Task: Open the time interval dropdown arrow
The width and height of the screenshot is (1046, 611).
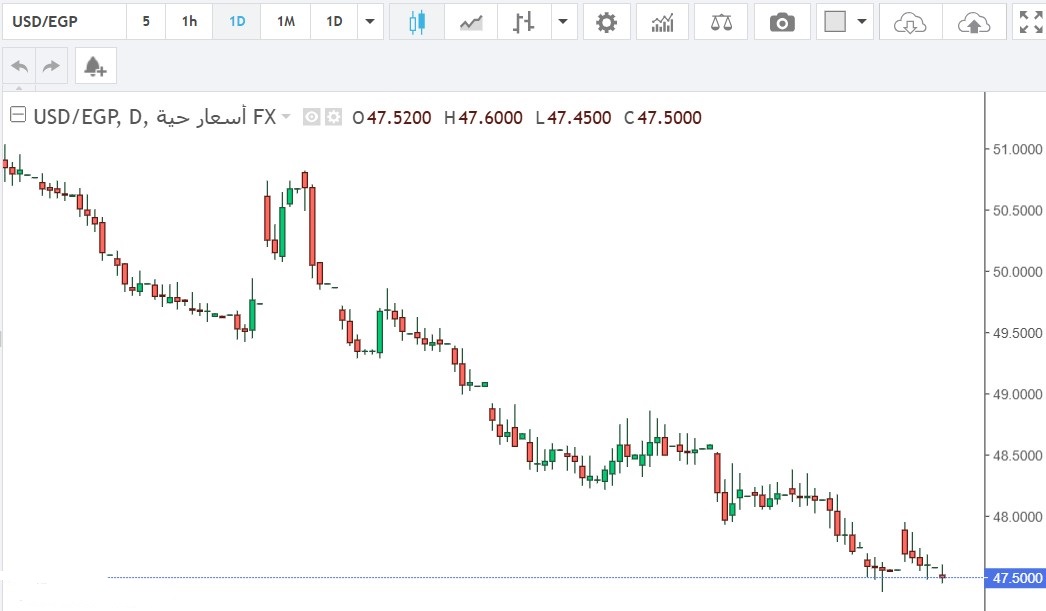Action: pyautogui.click(x=371, y=21)
